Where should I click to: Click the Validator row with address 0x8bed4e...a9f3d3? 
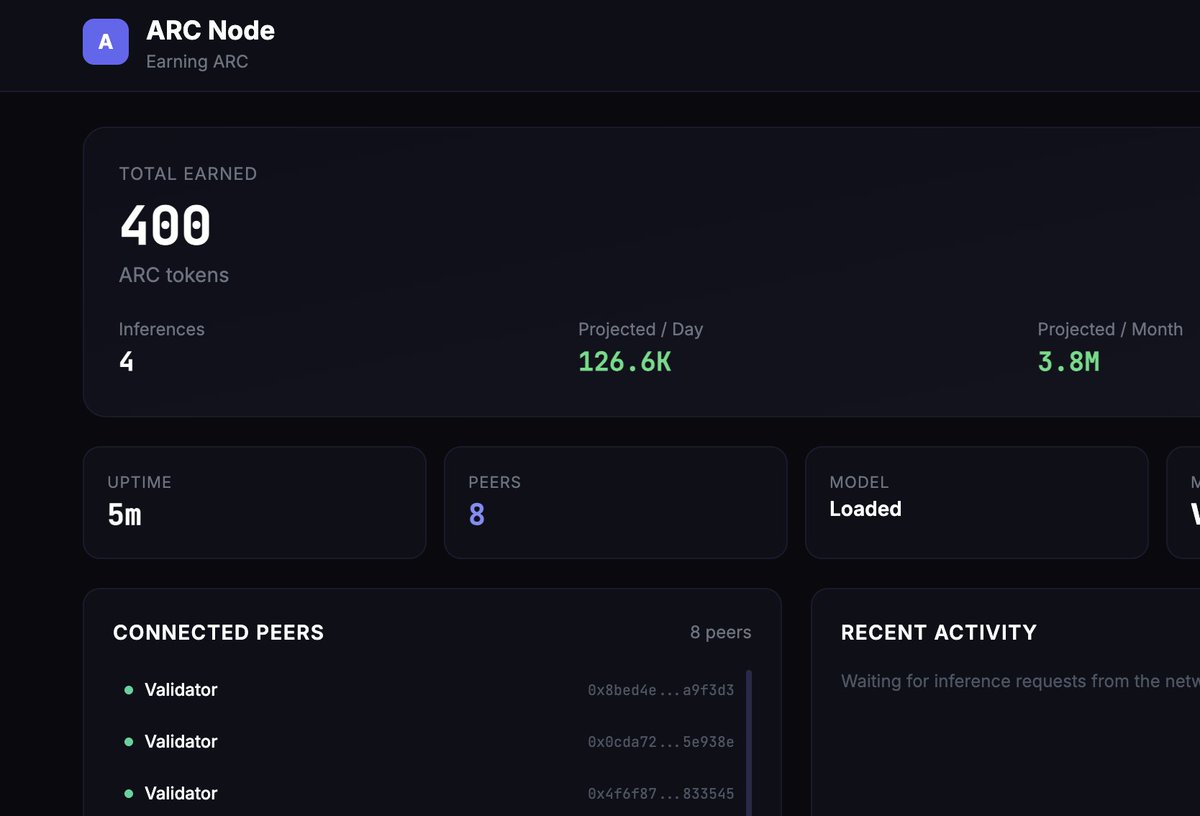[x=428, y=689]
